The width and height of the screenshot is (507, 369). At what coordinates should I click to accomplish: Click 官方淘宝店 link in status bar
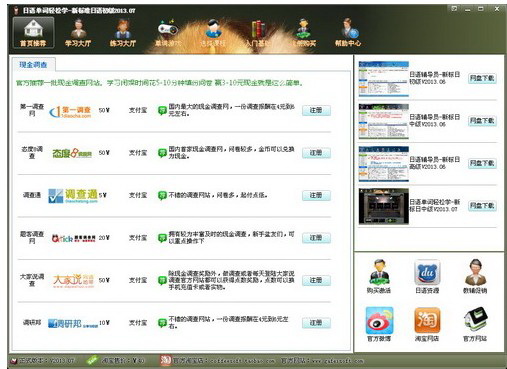point(224,361)
